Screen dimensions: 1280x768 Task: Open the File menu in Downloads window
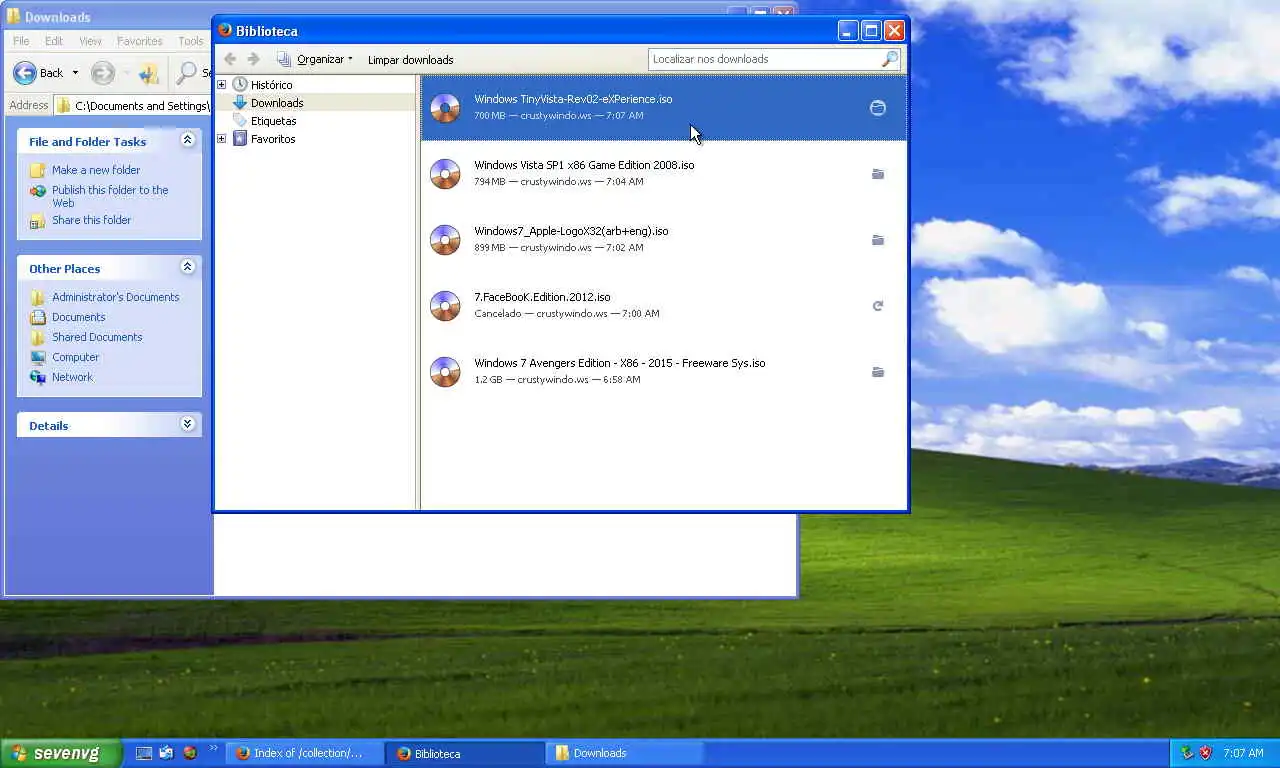pyautogui.click(x=21, y=41)
